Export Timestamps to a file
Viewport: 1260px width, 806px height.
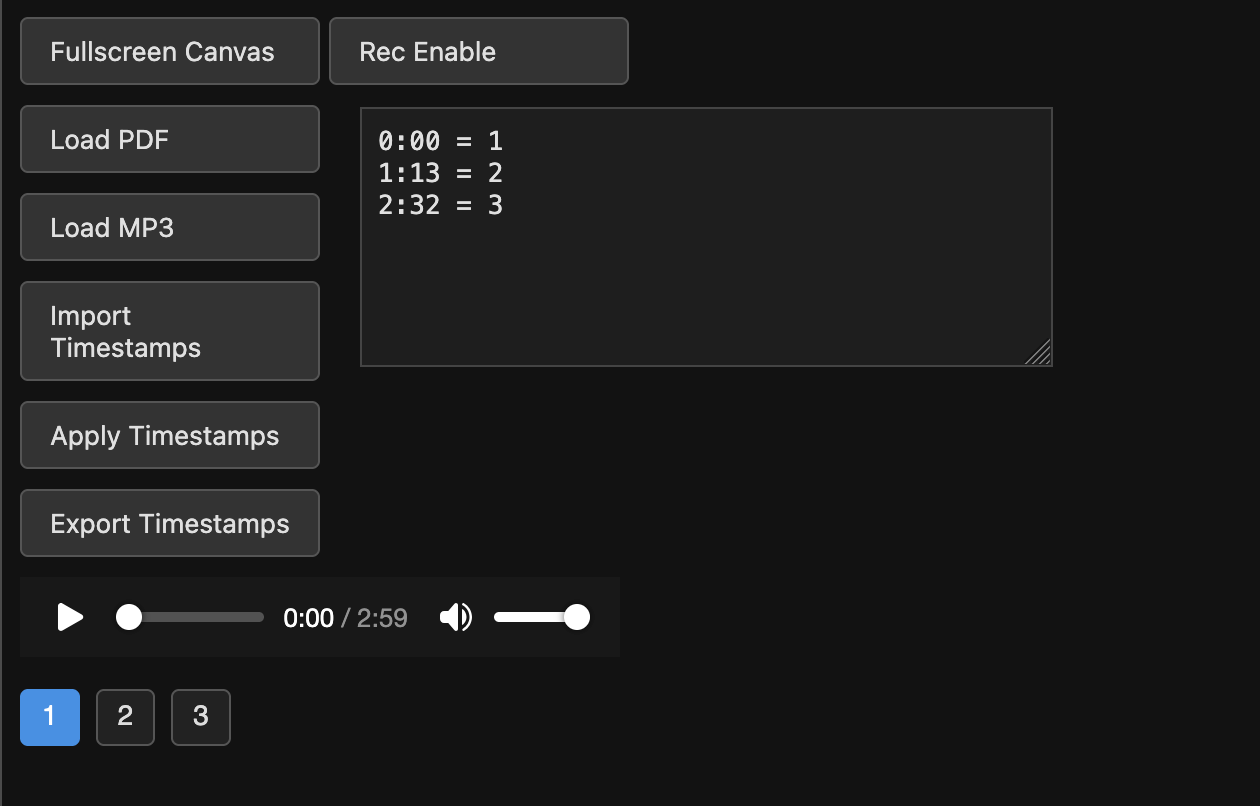tap(170, 523)
